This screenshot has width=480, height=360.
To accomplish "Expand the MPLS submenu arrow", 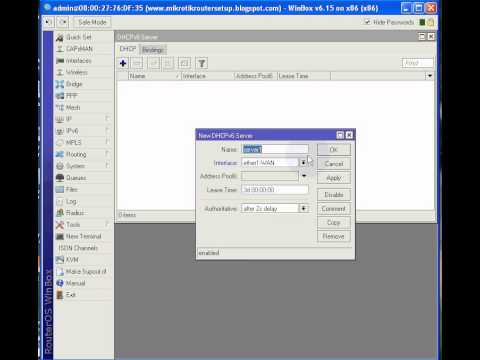I will [x=107, y=142].
